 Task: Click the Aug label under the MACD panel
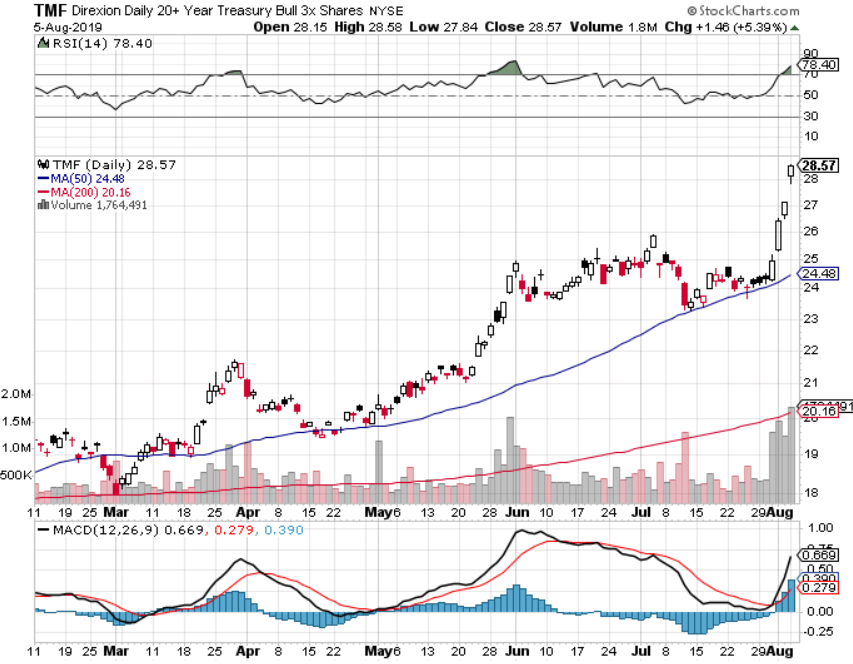coord(780,651)
